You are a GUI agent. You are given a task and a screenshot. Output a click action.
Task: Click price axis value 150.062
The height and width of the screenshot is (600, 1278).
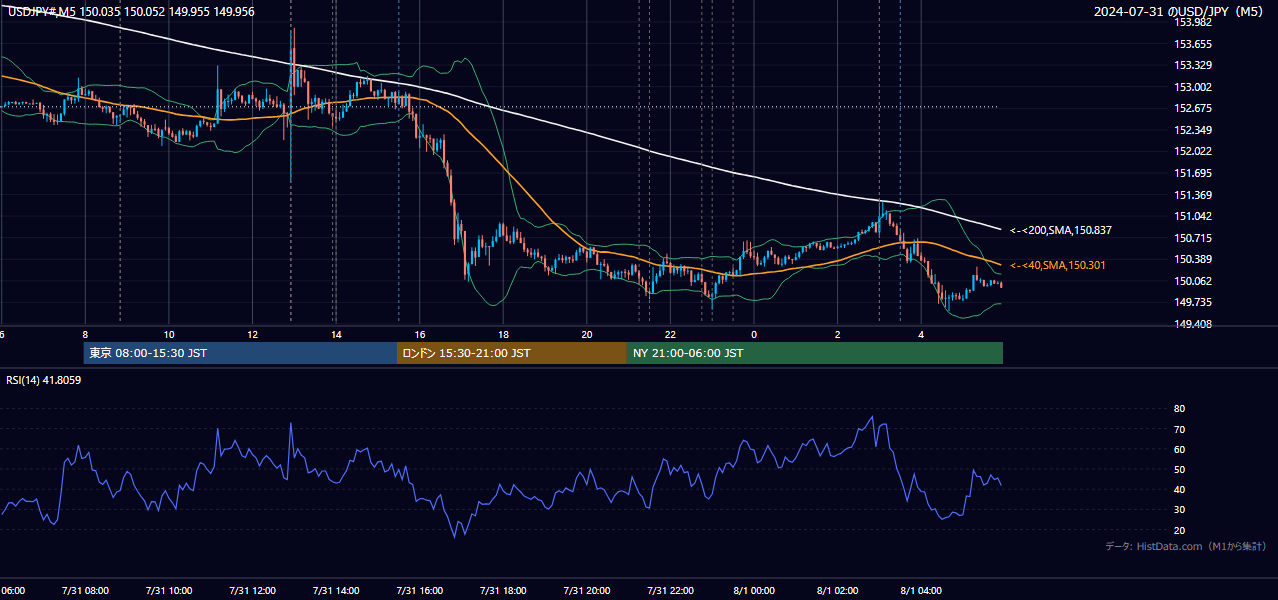tap(1192, 281)
